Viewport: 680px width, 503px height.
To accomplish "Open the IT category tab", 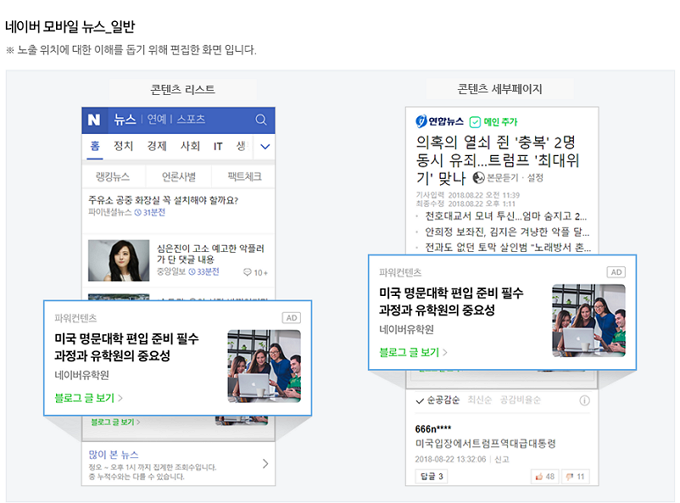I will (218, 147).
